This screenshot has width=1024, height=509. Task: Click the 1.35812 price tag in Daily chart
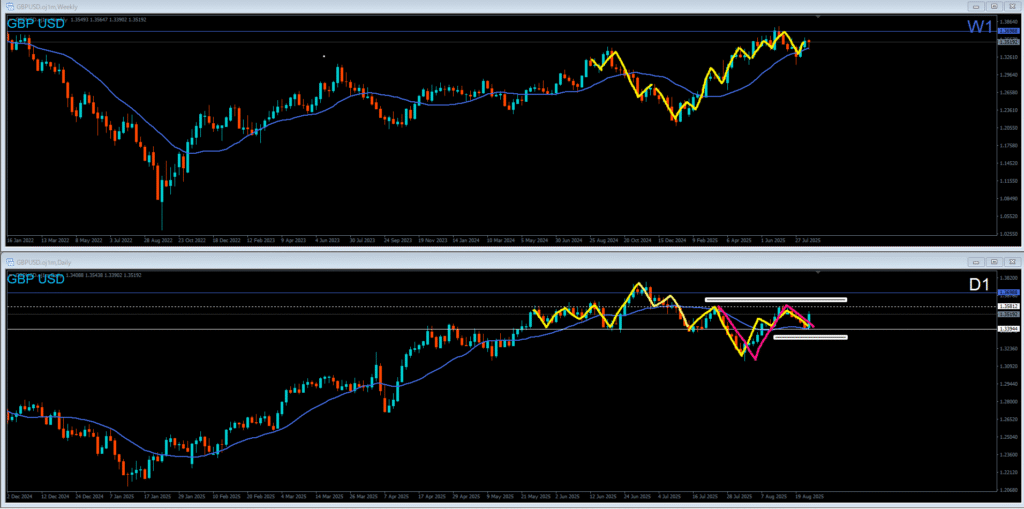[x=1007, y=306]
